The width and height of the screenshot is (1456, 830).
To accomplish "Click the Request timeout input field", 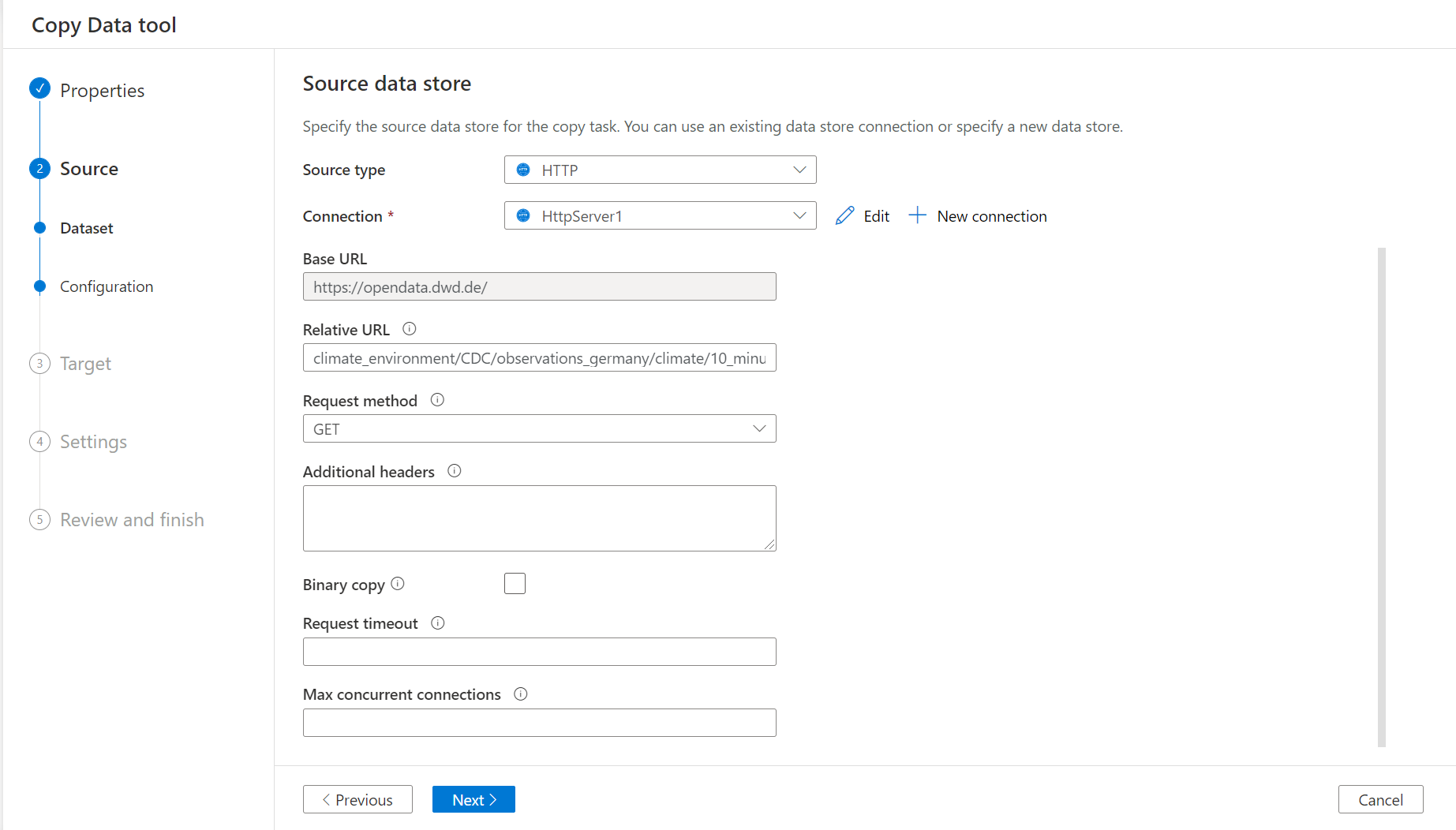I will click(540, 652).
